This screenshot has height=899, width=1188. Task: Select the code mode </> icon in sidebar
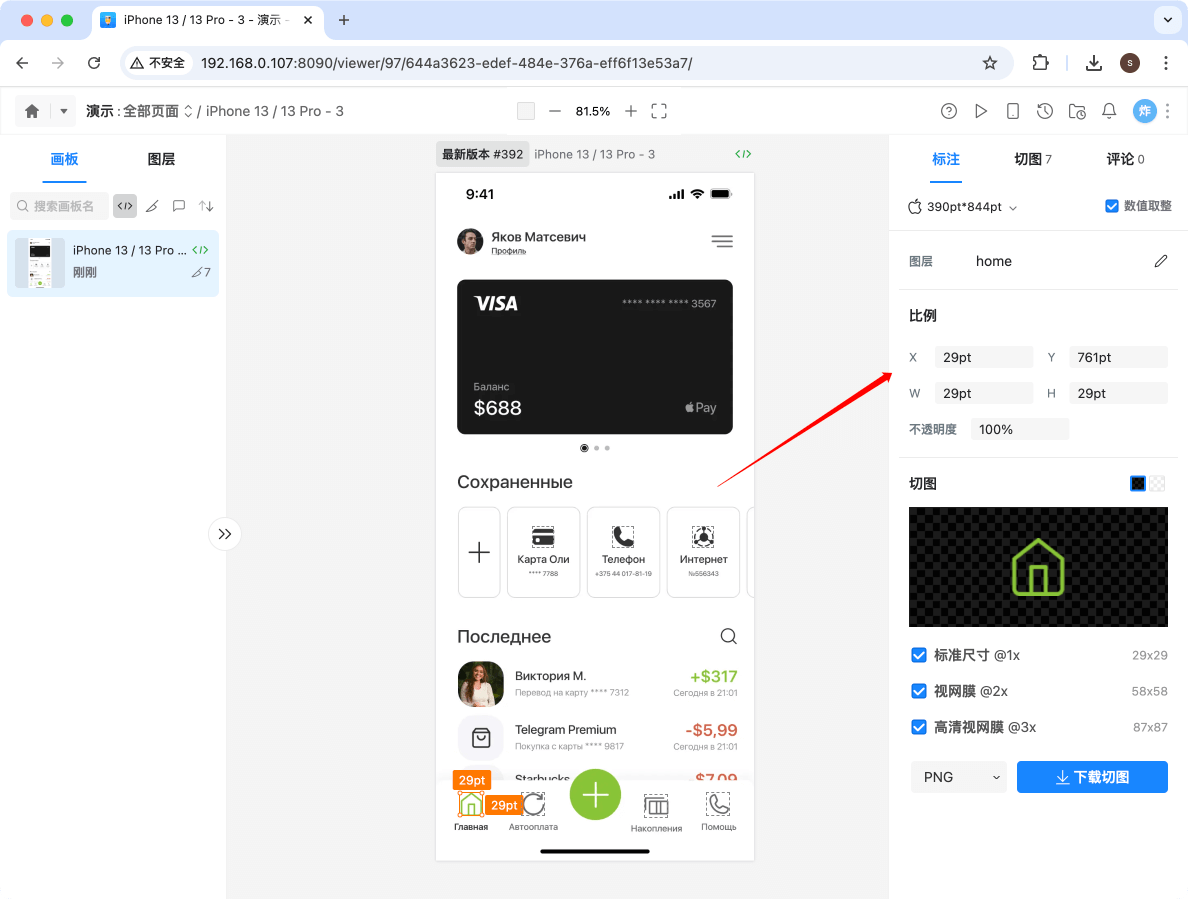click(124, 205)
